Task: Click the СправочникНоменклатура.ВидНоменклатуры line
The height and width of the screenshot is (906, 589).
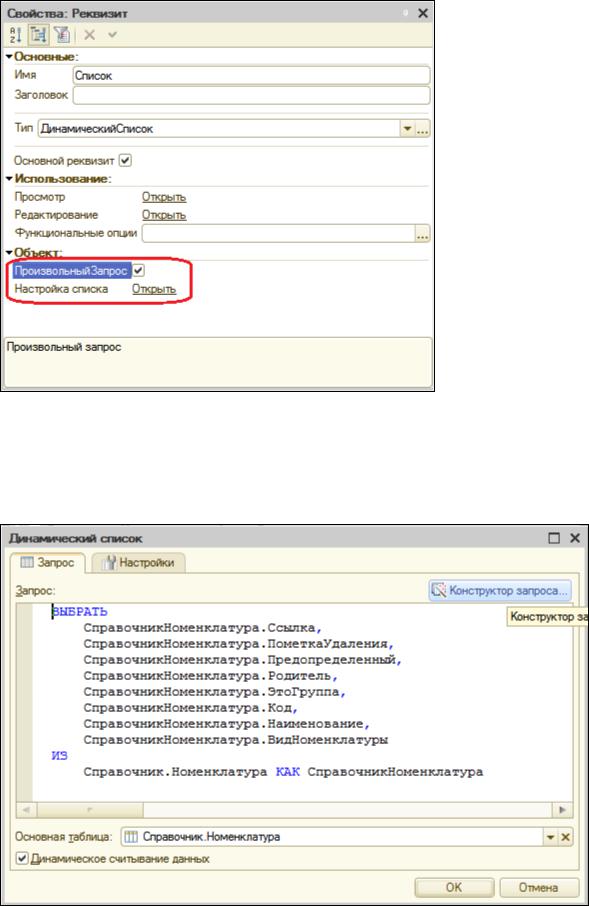Action: point(236,740)
